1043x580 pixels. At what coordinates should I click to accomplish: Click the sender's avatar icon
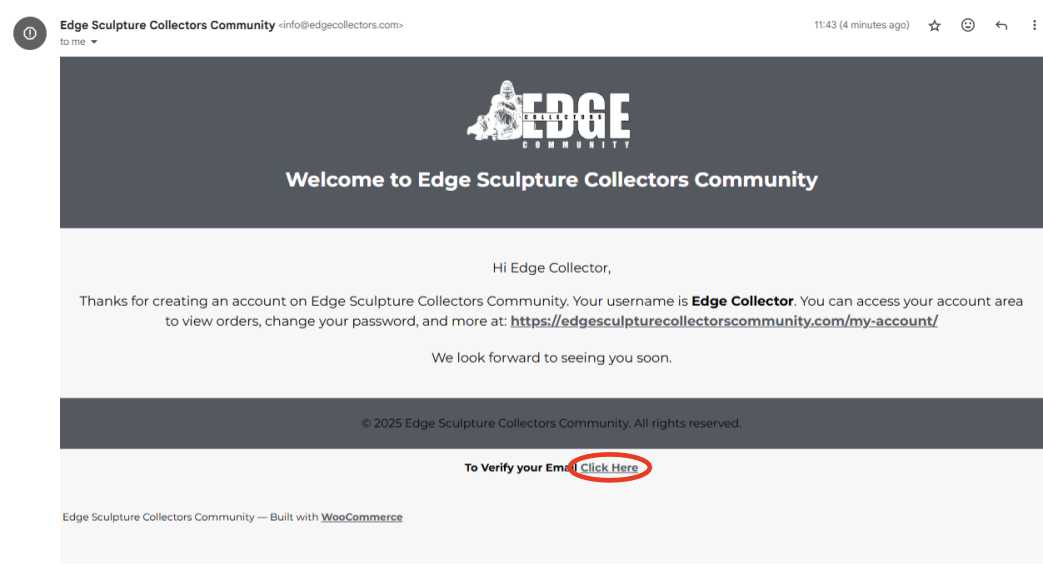pos(30,33)
